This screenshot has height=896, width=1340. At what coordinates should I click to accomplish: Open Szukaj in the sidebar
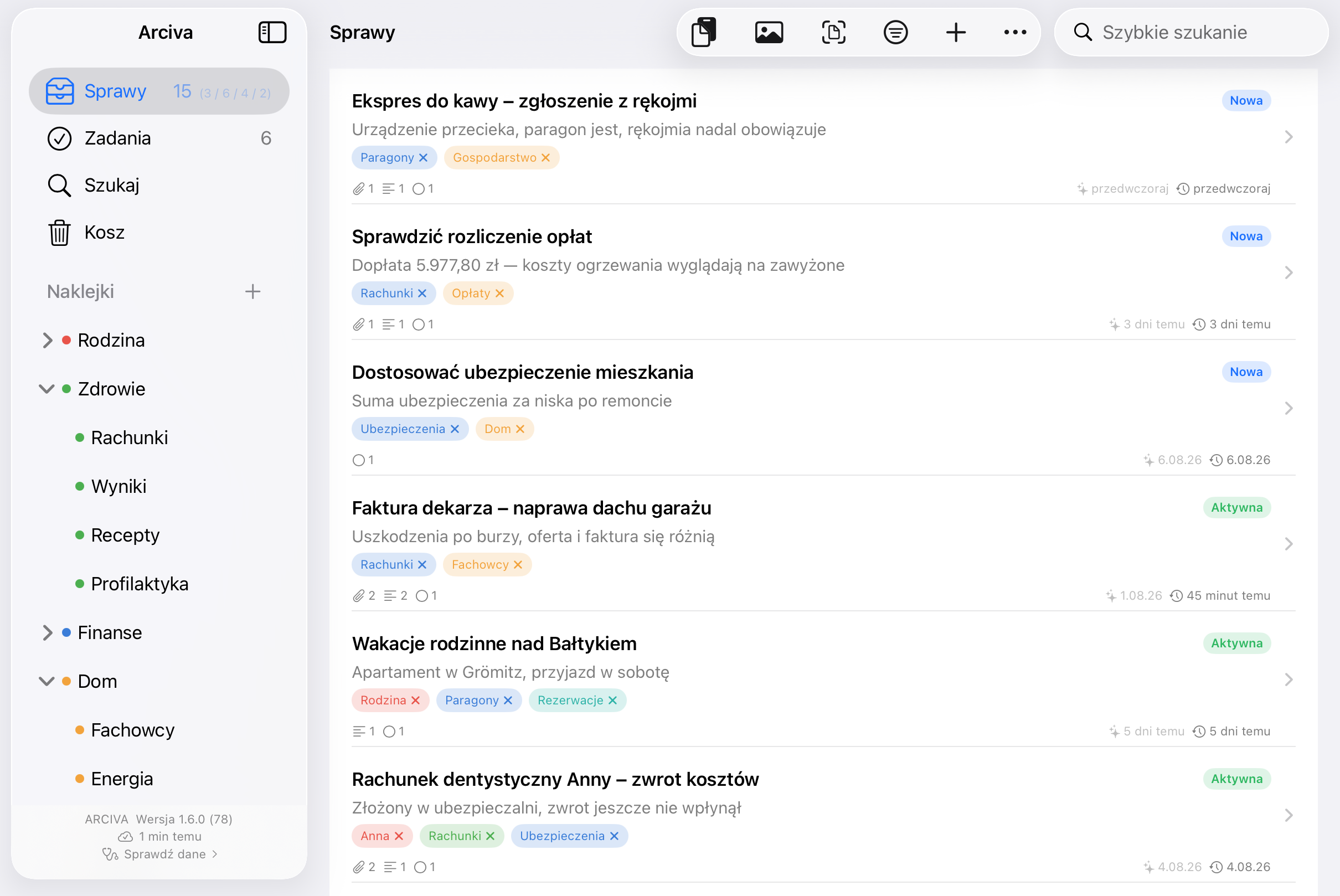point(159,185)
